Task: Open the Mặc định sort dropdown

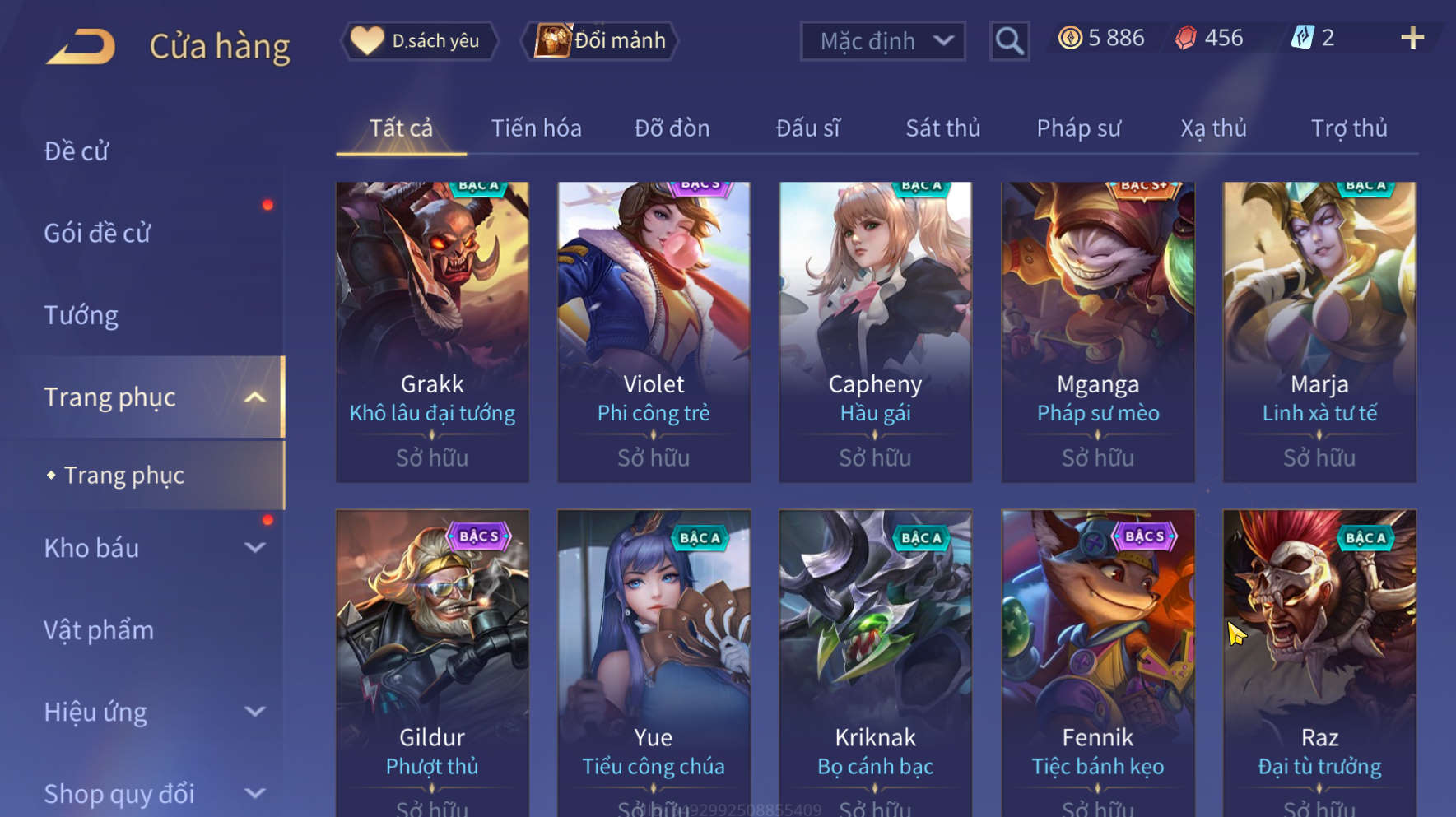Action: tap(883, 41)
